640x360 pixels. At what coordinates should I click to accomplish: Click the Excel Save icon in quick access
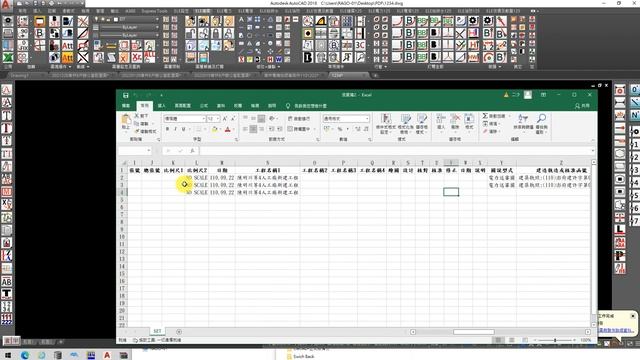(x=126, y=95)
